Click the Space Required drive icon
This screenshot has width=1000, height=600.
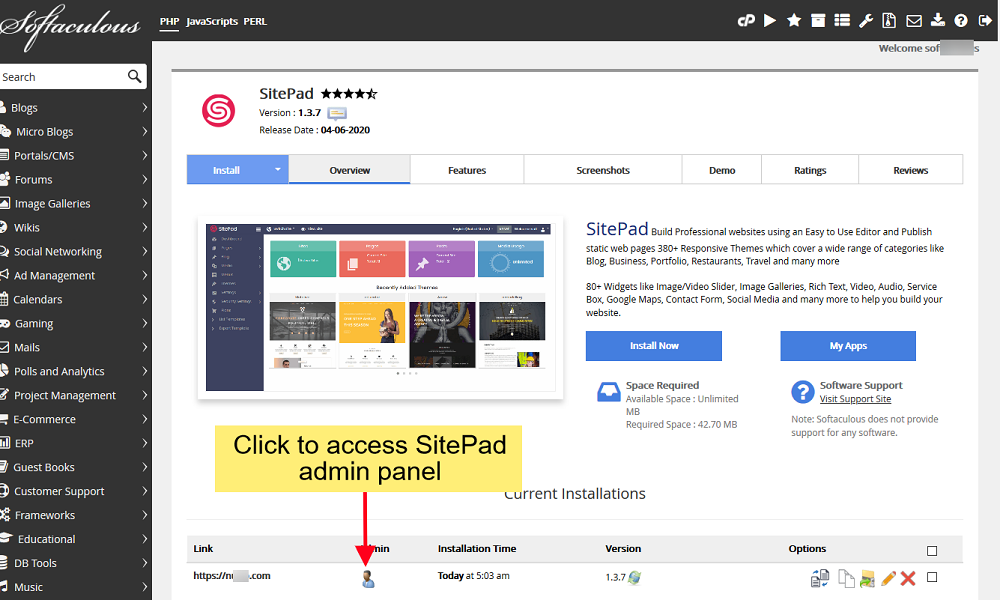point(608,391)
